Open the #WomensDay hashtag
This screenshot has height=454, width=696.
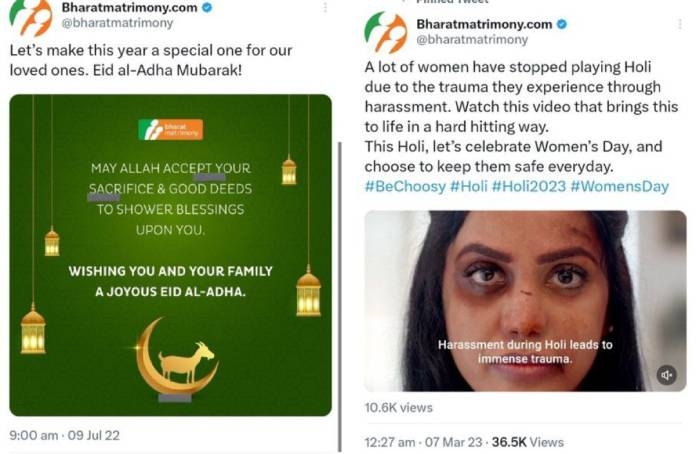click(620, 186)
